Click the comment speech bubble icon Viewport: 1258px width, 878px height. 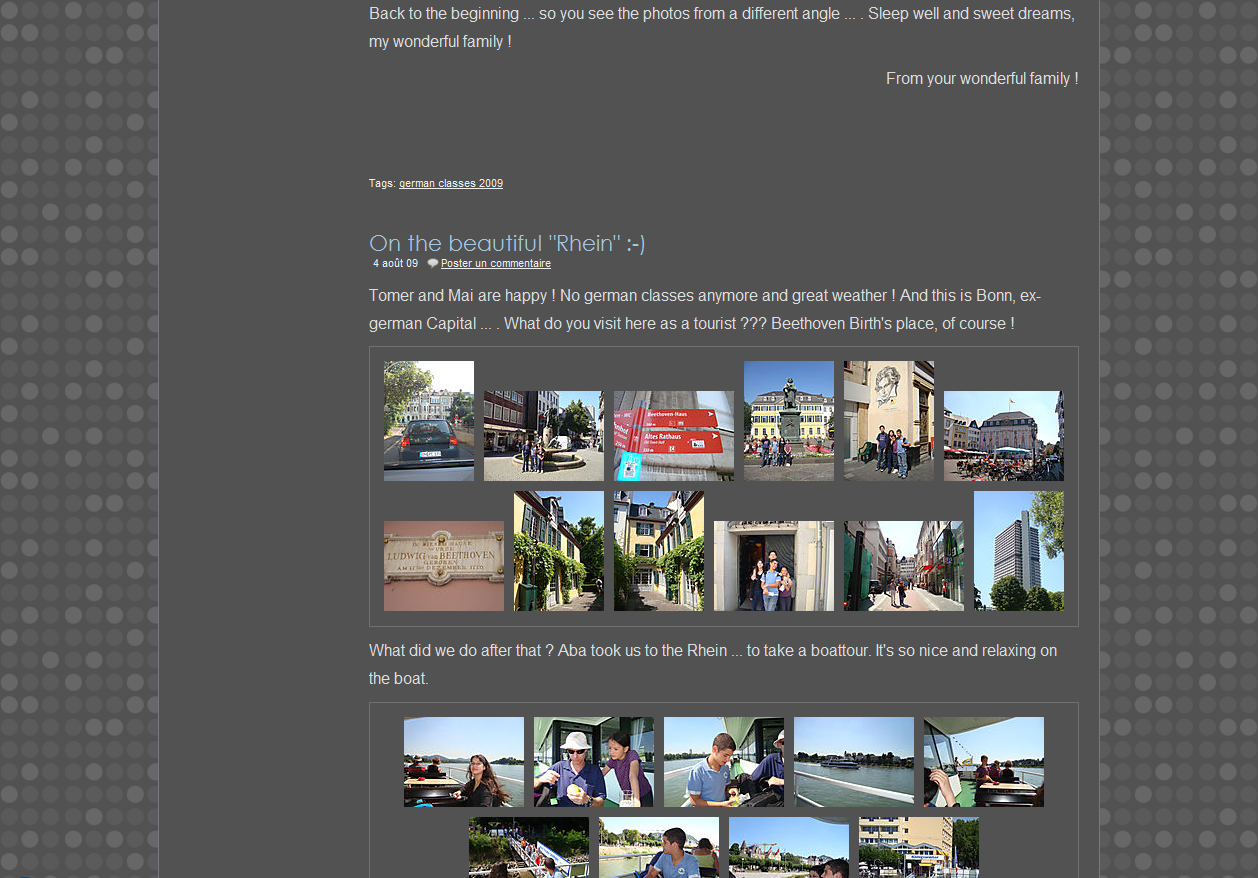(x=432, y=264)
